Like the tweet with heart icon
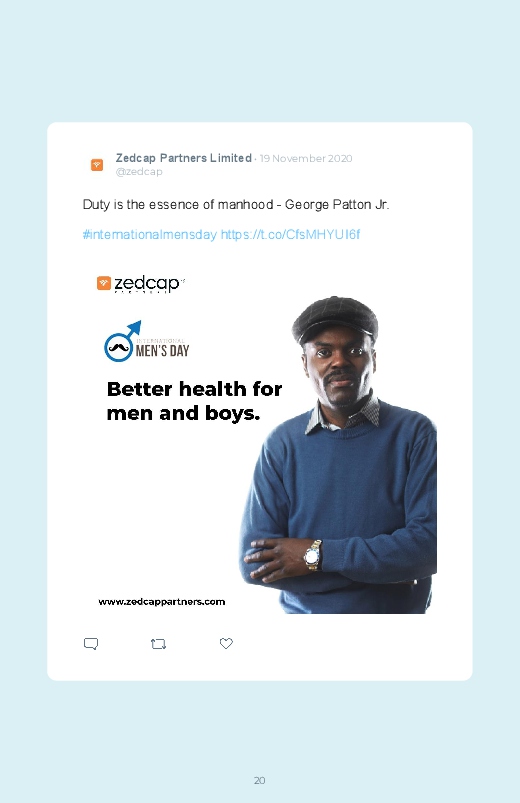Viewport: 520px width, 803px height. pyautogui.click(x=226, y=643)
